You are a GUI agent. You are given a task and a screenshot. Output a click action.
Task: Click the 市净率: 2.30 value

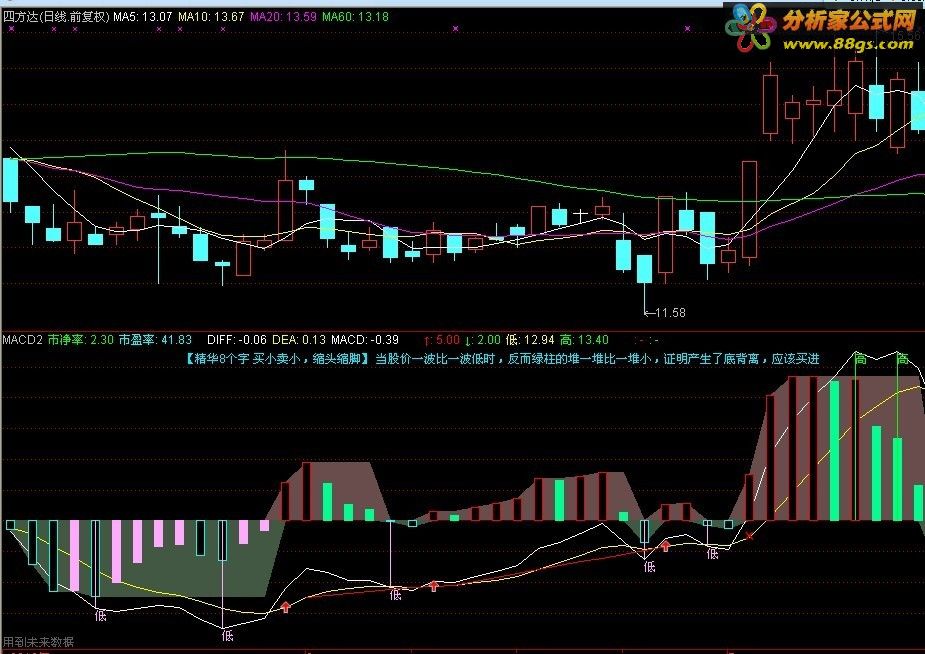tap(80, 340)
